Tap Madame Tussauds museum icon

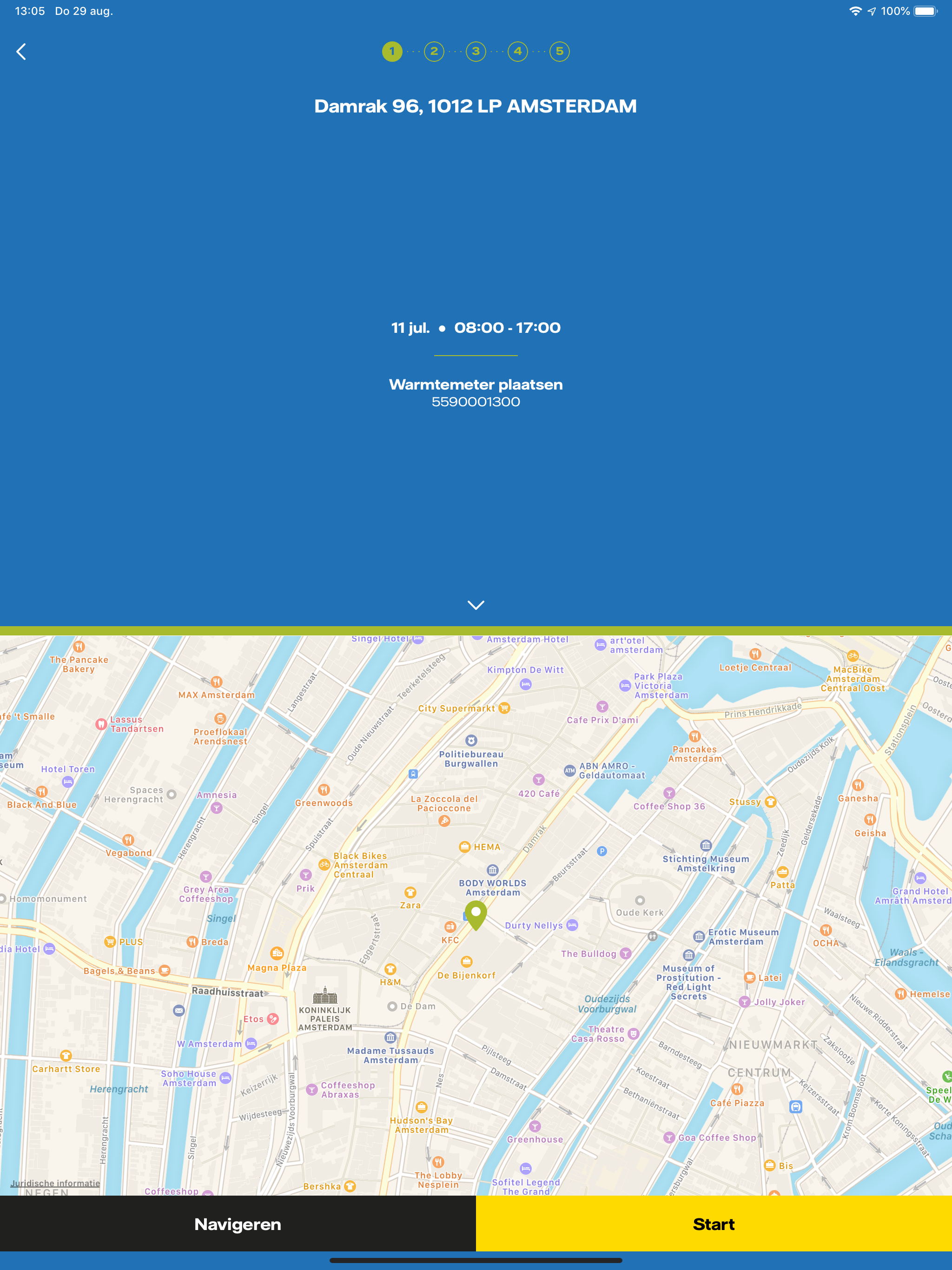click(390, 1038)
